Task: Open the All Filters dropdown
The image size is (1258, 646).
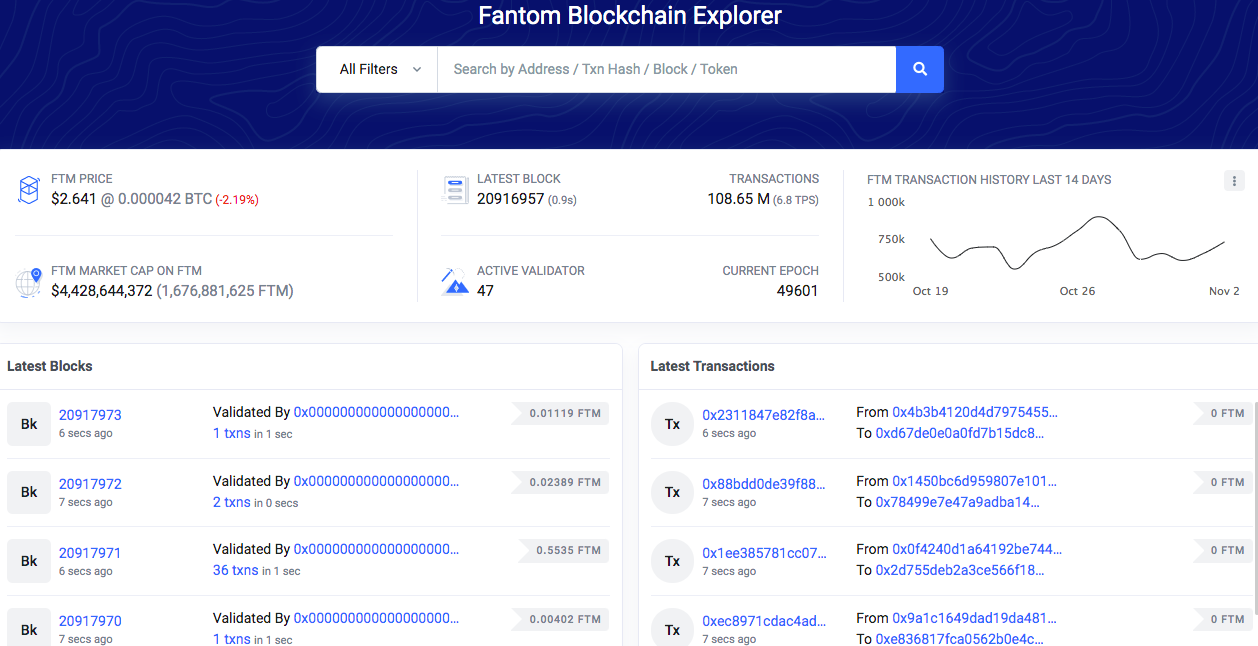Action: (378, 69)
